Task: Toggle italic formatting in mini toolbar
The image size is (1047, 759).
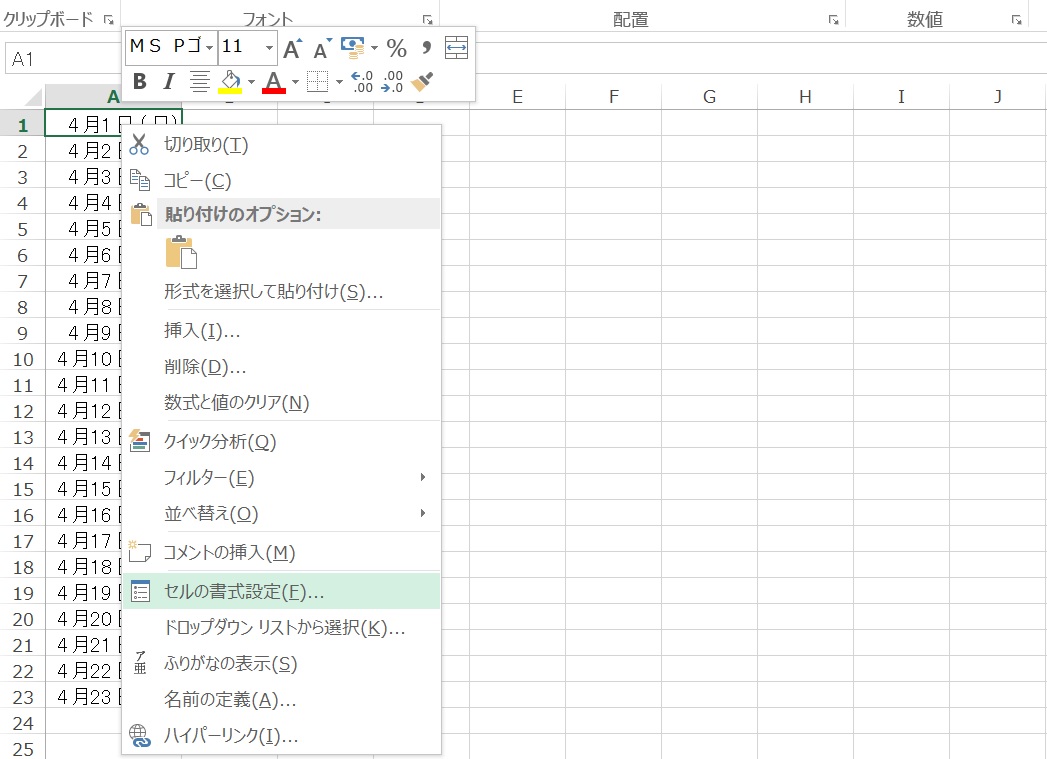Action: [169, 81]
